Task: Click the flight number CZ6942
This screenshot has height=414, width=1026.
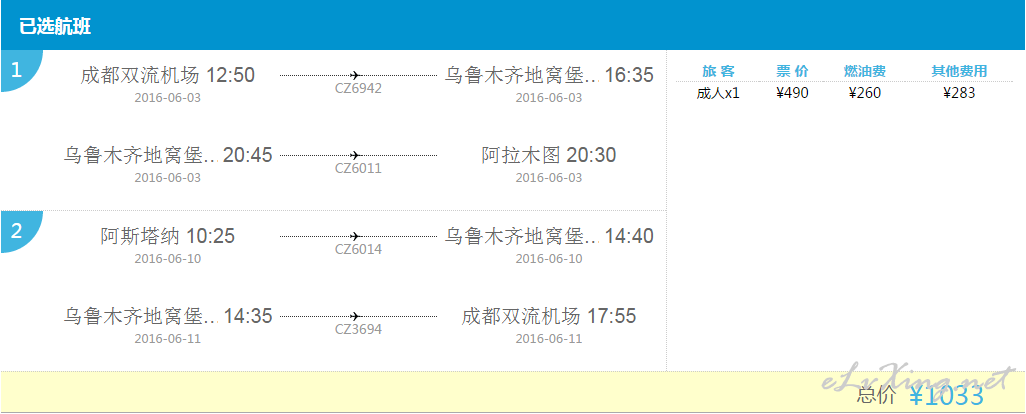Action: (358, 88)
